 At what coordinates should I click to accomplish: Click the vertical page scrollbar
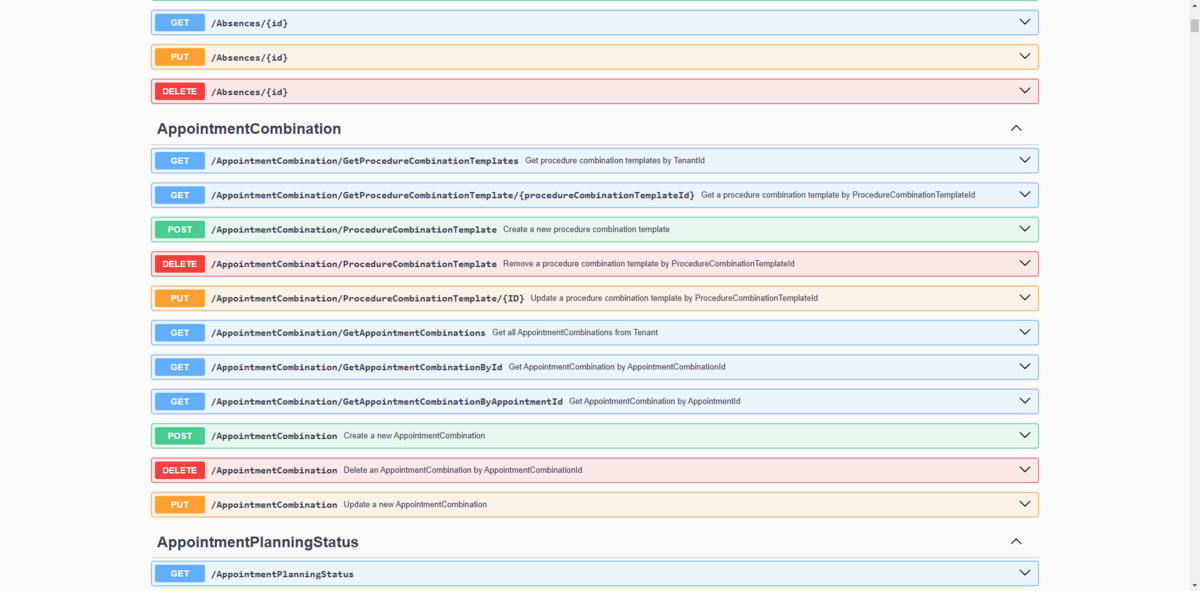click(x=1192, y=300)
